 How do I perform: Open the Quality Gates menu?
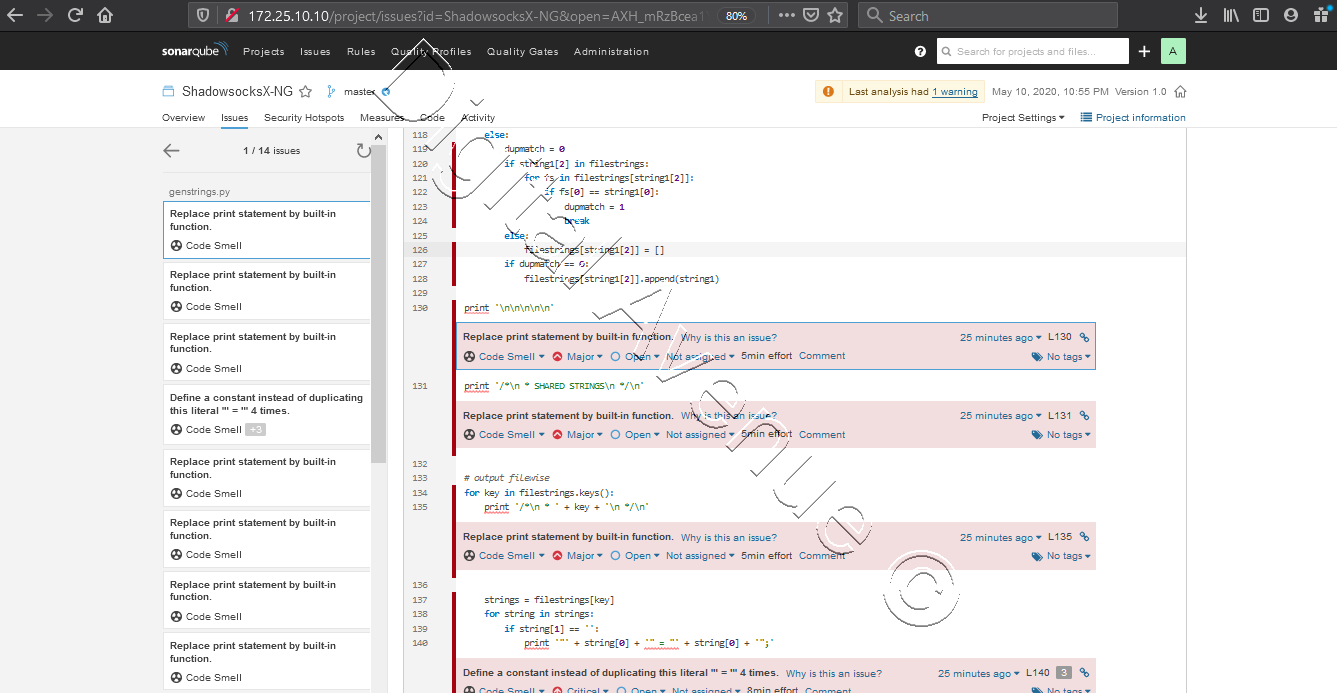pyautogui.click(x=522, y=51)
